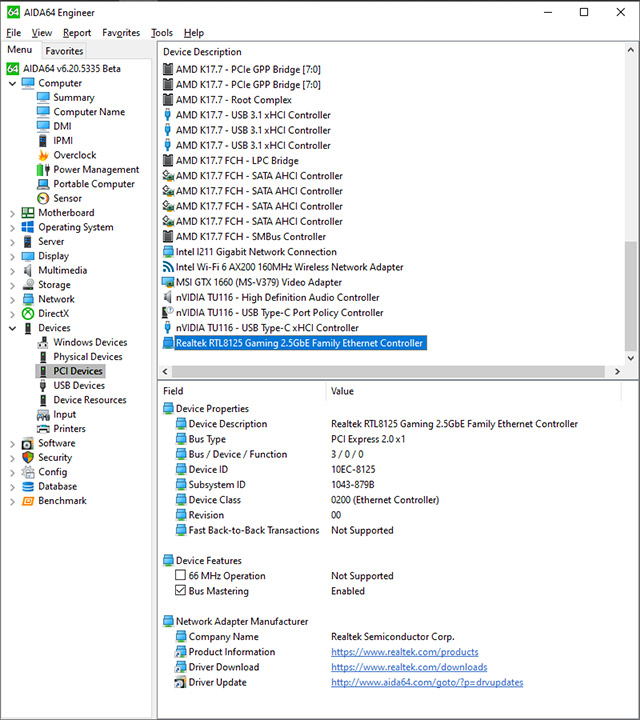
Task: Click the Power Management battery icon
Action: click(43, 169)
